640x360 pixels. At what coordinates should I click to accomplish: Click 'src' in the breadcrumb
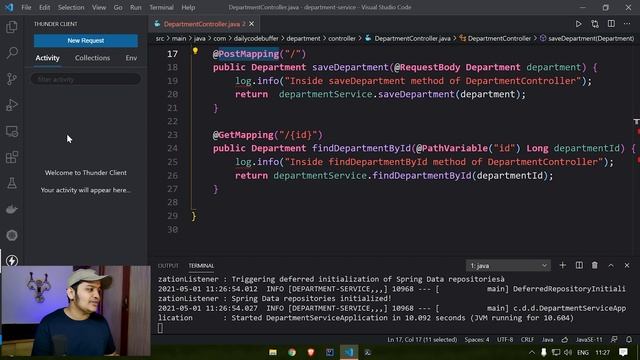(x=160, y=38)
